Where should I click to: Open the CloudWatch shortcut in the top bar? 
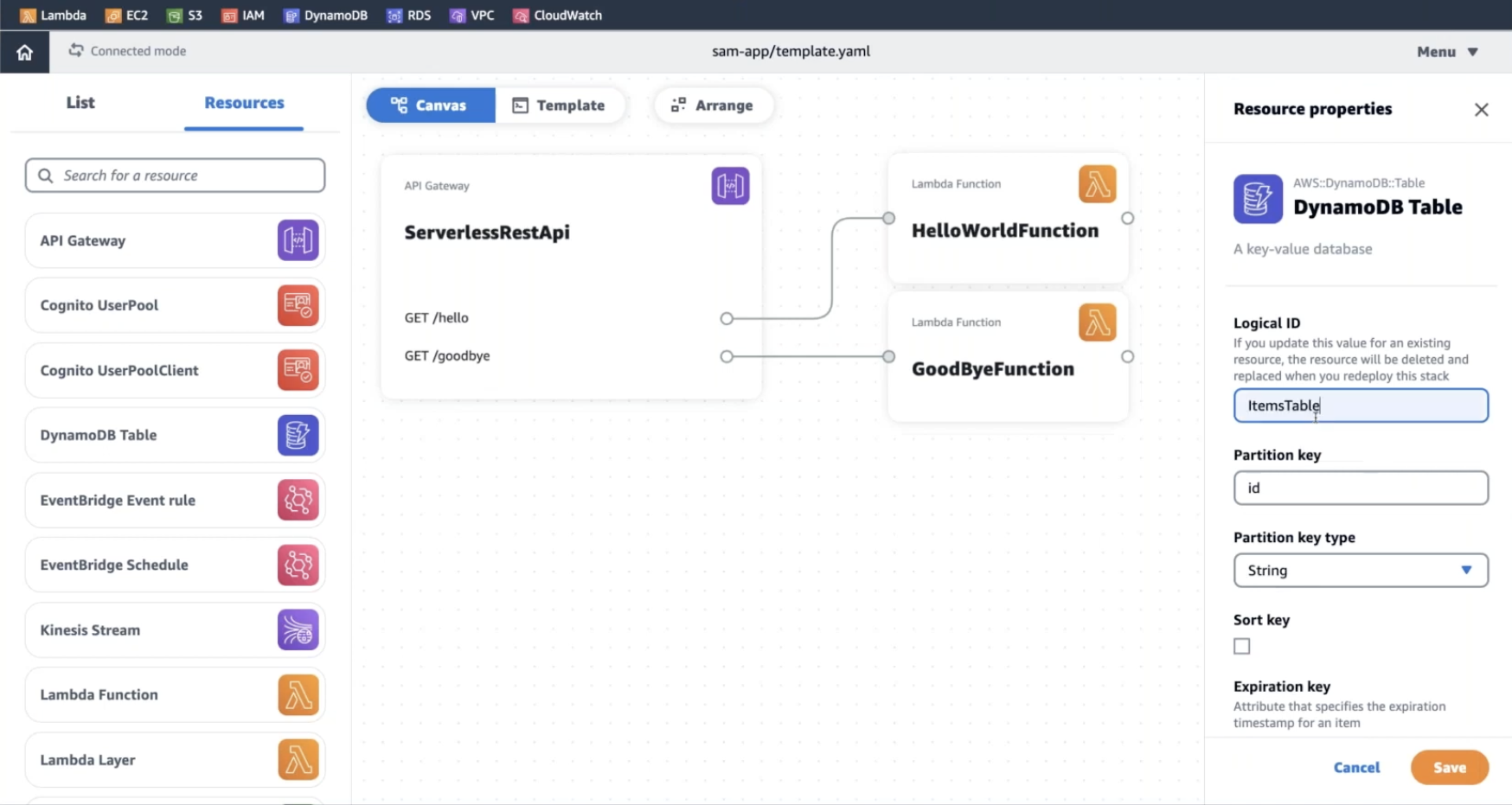(x=558, y=15)
